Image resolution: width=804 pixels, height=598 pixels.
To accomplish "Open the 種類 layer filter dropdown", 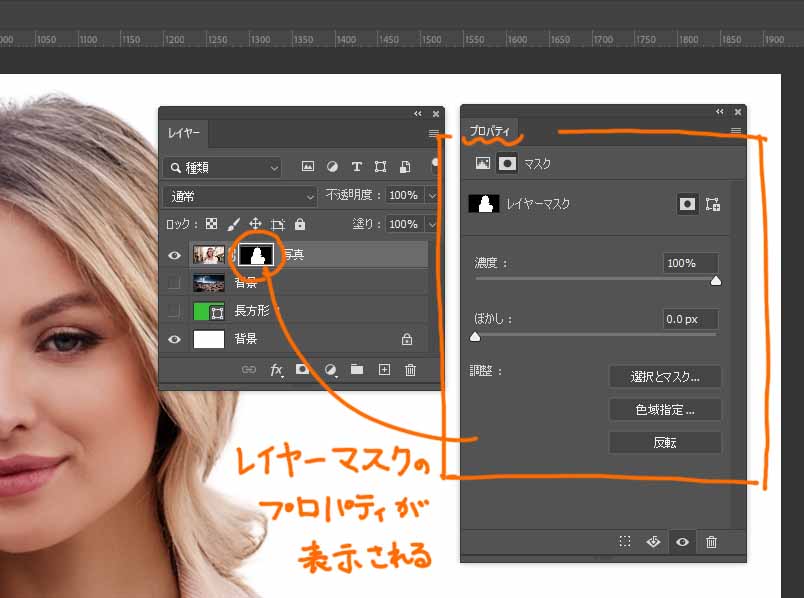I will click(x=222, y=168).
